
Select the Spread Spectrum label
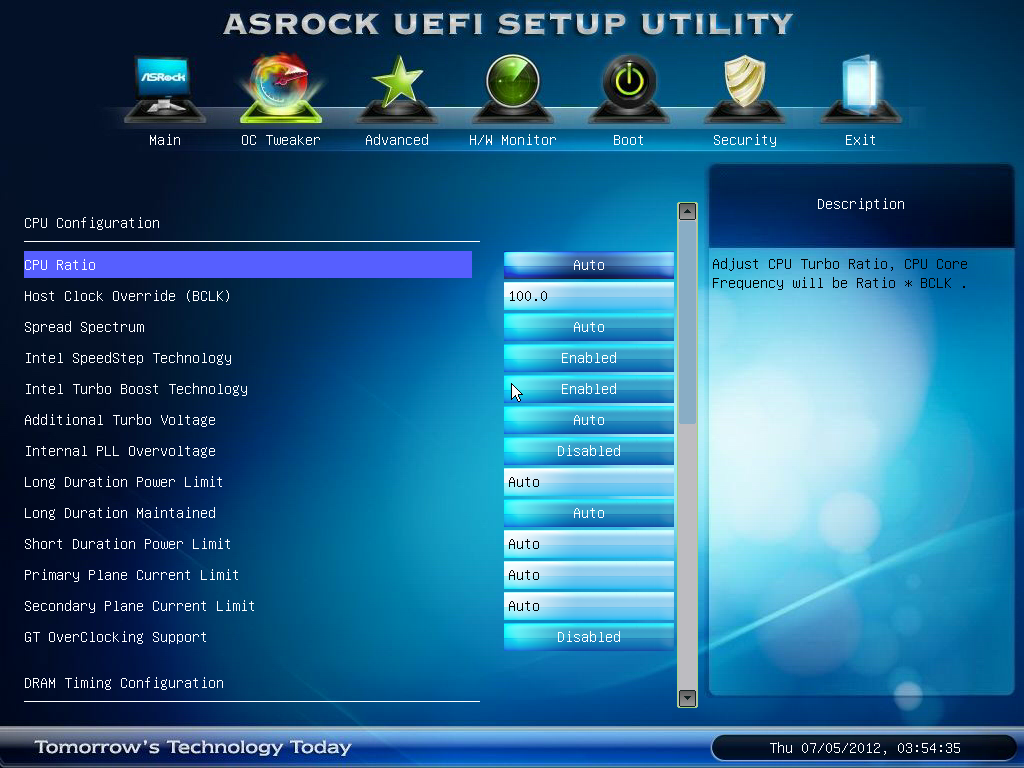84,327
